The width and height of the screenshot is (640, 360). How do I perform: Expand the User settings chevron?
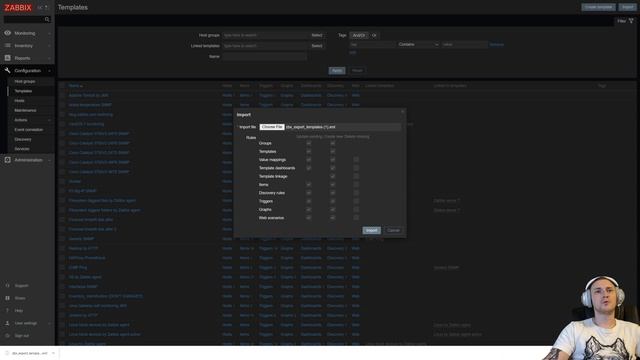click(x=49, y=323)
